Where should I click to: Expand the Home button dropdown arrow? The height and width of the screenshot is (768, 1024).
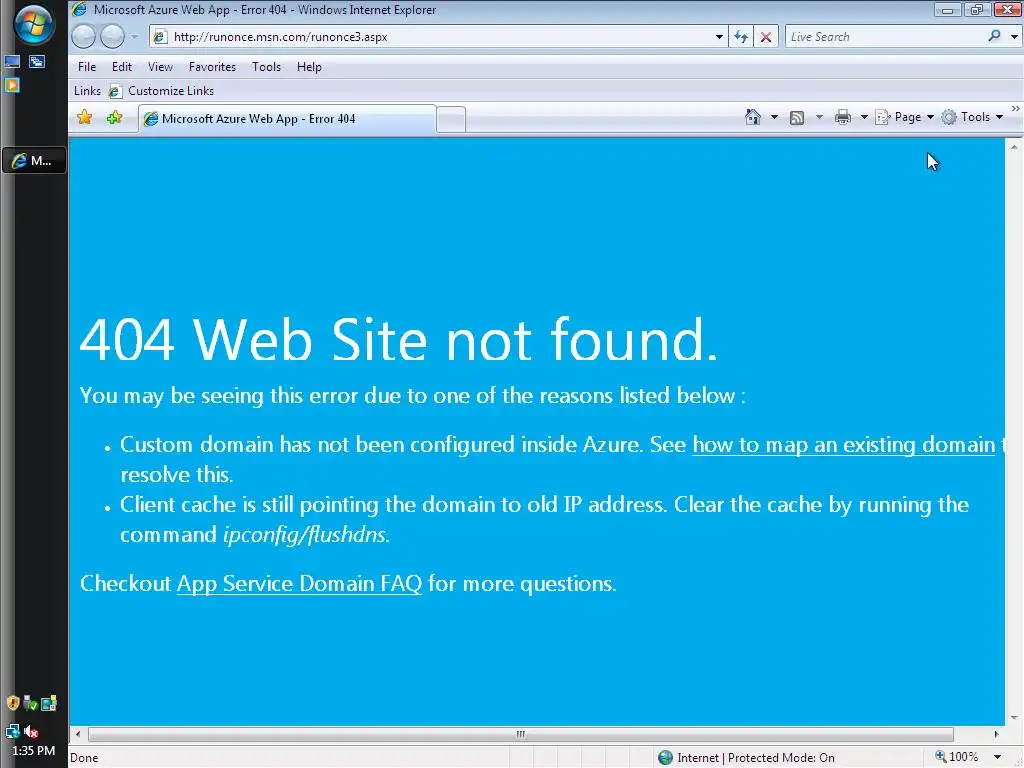774,117
